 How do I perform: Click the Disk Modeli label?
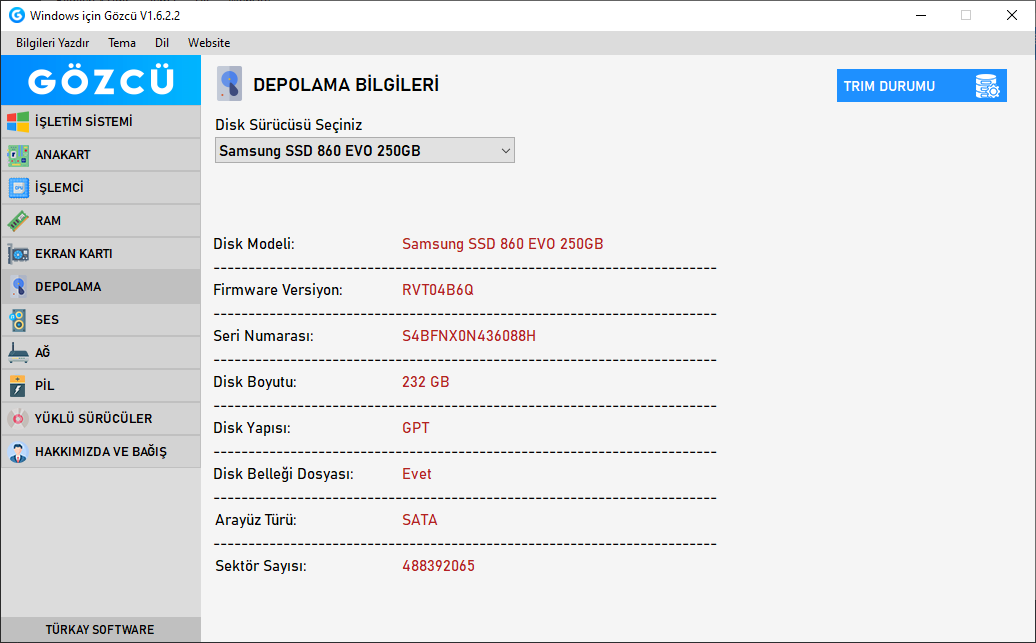254,244
